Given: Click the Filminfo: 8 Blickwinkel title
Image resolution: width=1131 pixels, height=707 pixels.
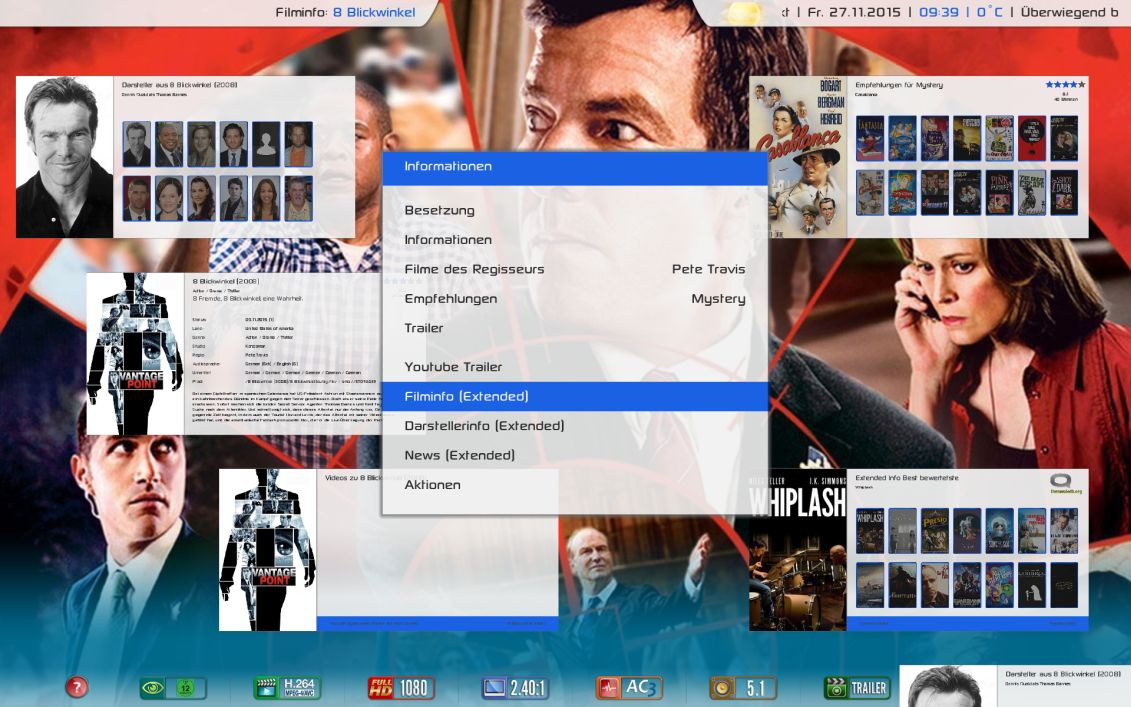Looking at the screenshot, I should pyautogui.click(x=346, y=12).
